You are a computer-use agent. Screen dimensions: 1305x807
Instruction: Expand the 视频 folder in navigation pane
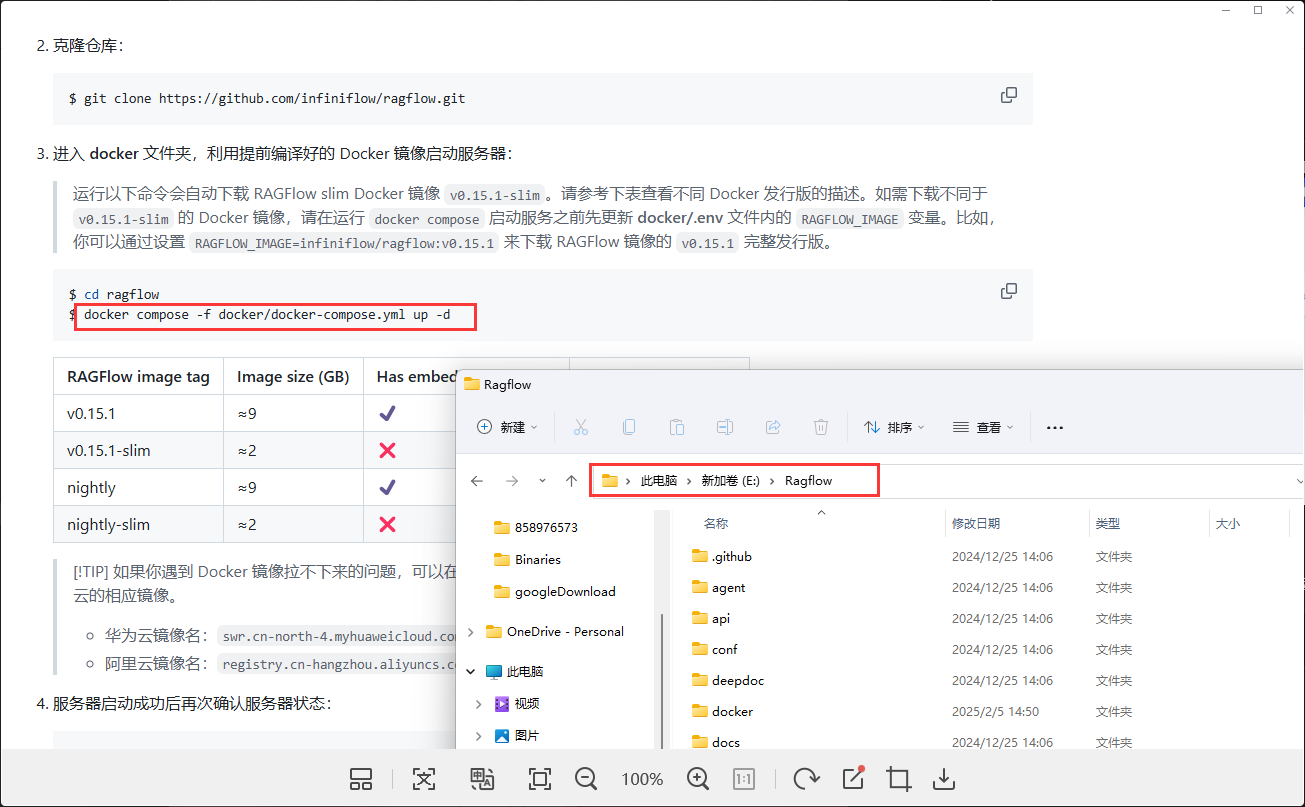point(479,704)
